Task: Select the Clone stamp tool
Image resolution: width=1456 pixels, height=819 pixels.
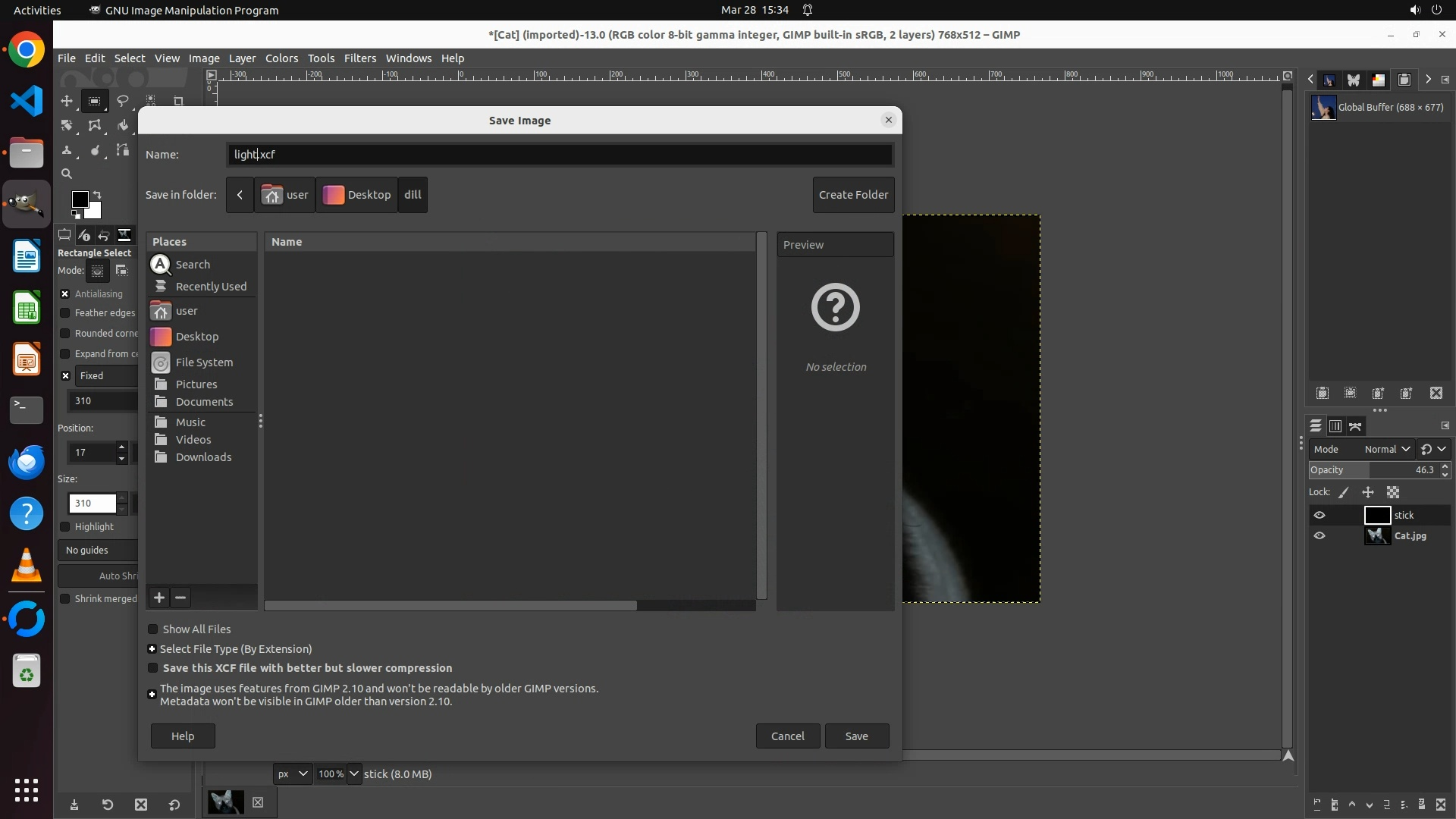Action: [x=67, y=150]
